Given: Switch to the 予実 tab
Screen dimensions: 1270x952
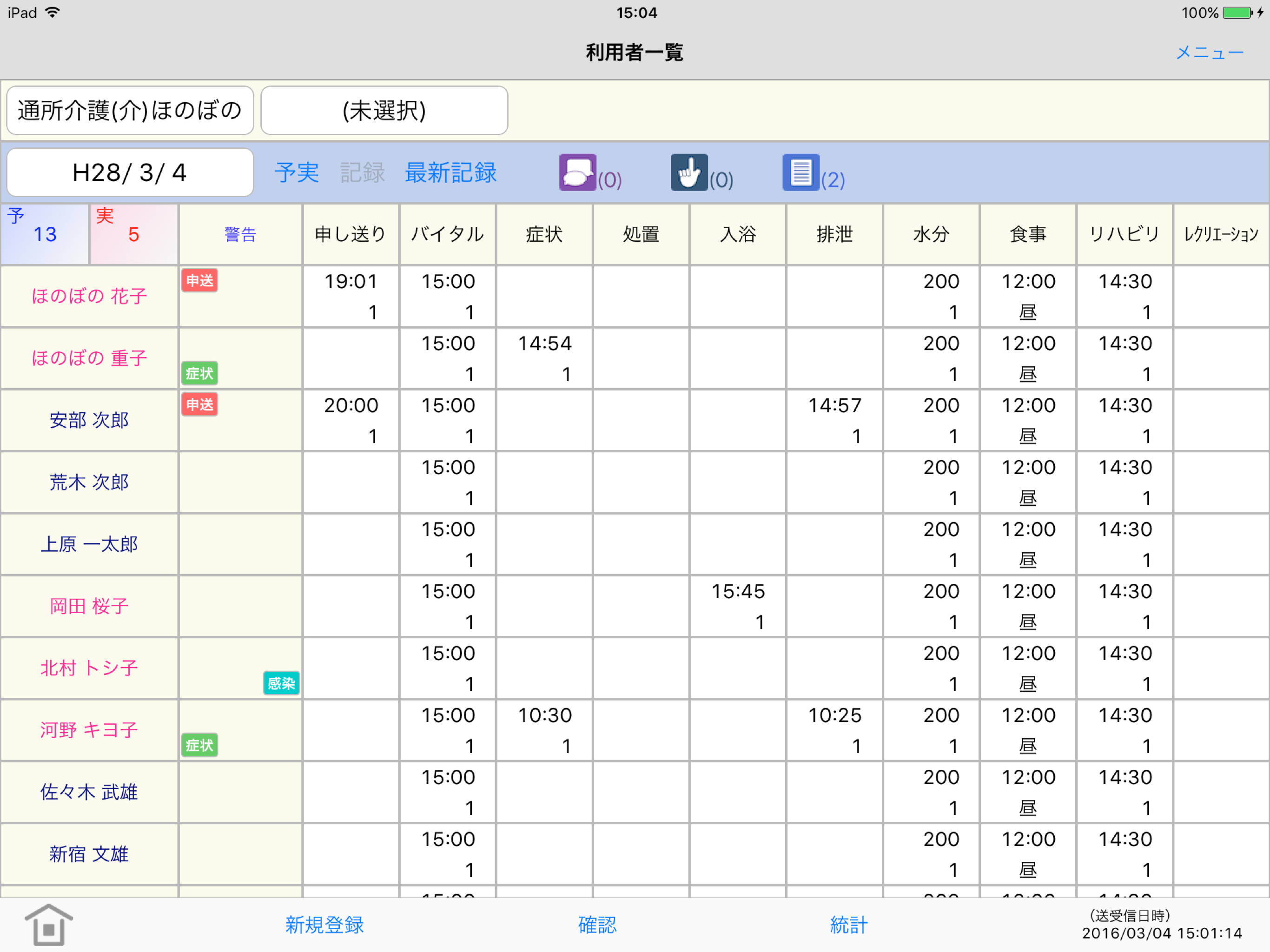Looking at the screenshot, I should (x=297, y=172).
